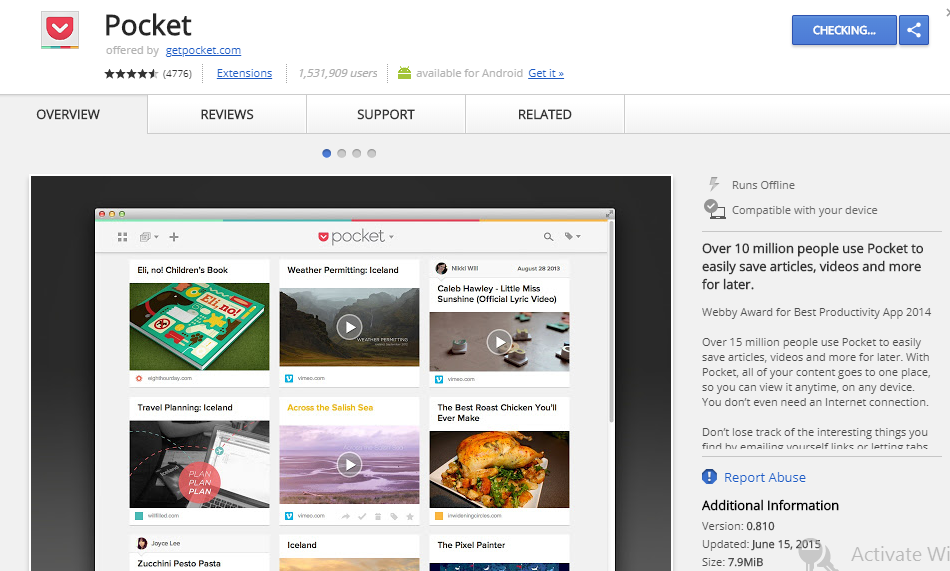This screenshot has height=571, width=950.
Task: Select the second screenshot carousel dot
Action: tap(342, 153)
